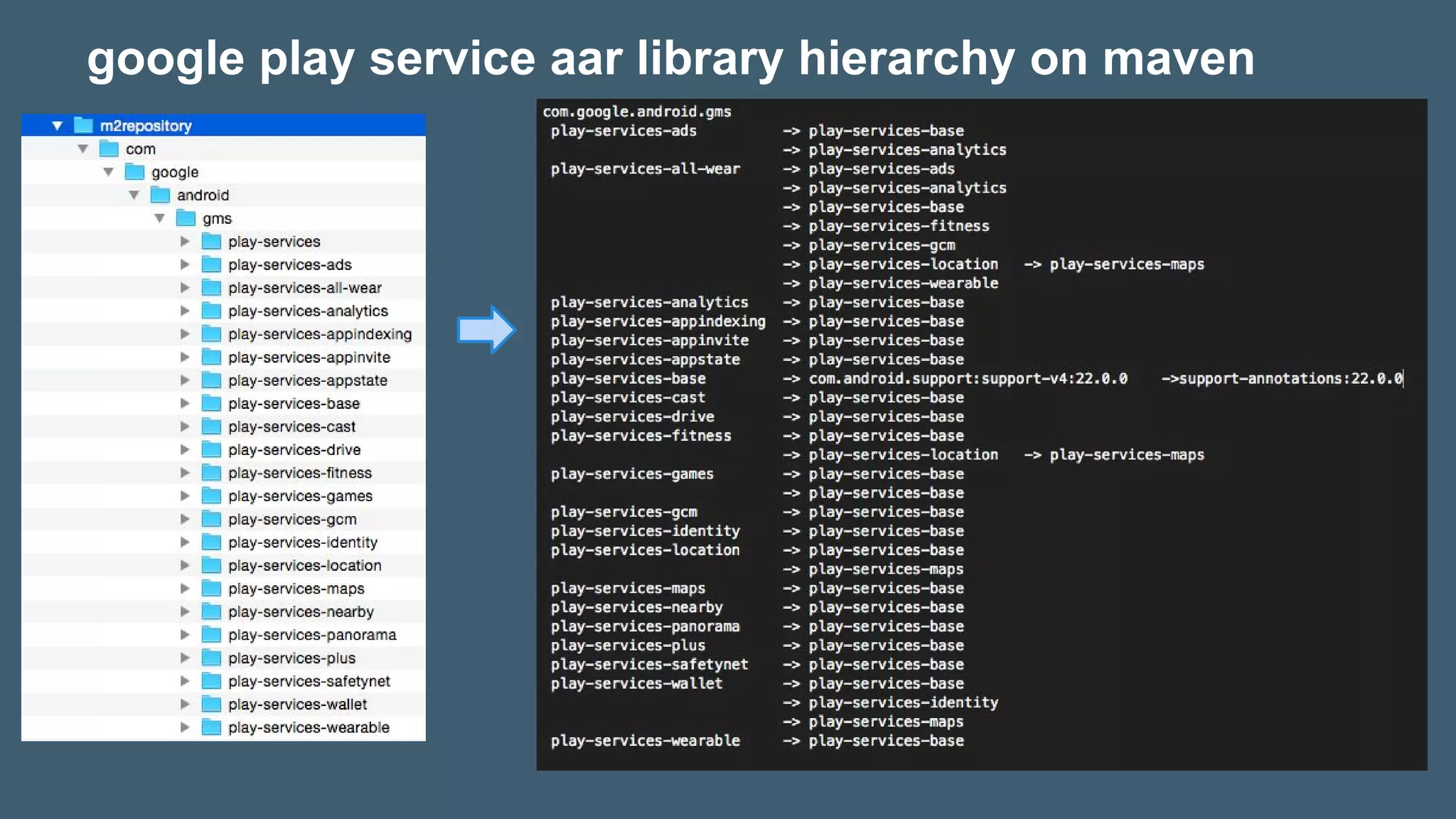The image size is (1456, 819).
Task: Click play-services-fitness dependency under all-wear
Action: point(899,226)
